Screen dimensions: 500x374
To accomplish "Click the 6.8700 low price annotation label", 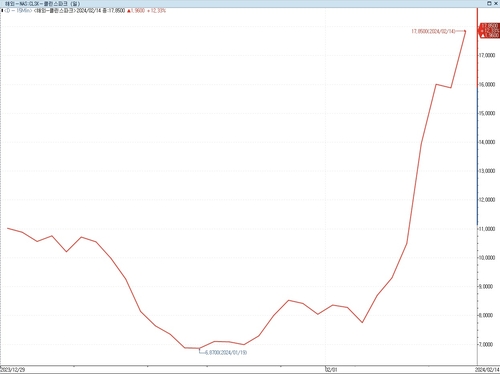I will (x=226, y=352).
